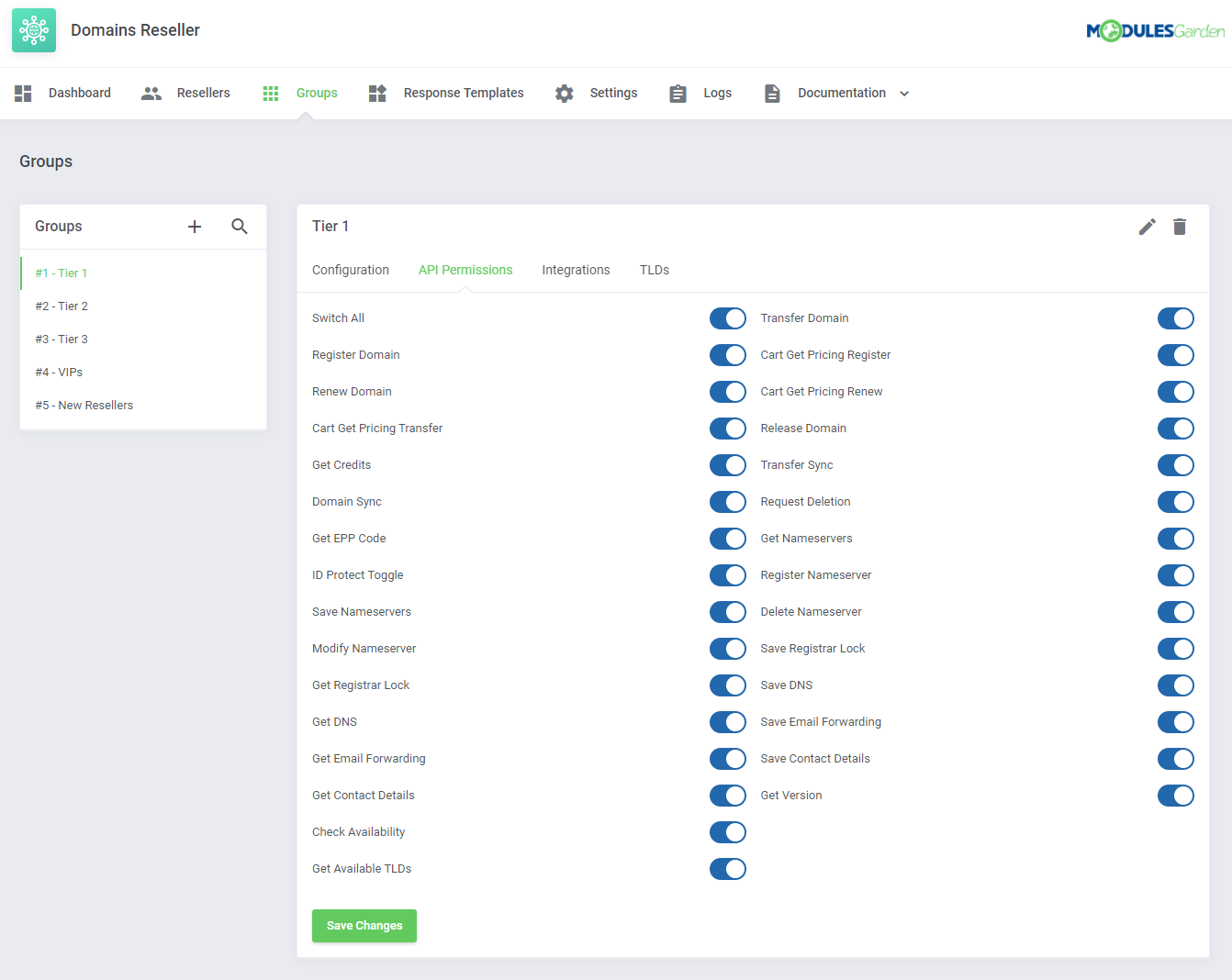
Task: Toggle Get DNS permission
Action: [x=728, y=722]
